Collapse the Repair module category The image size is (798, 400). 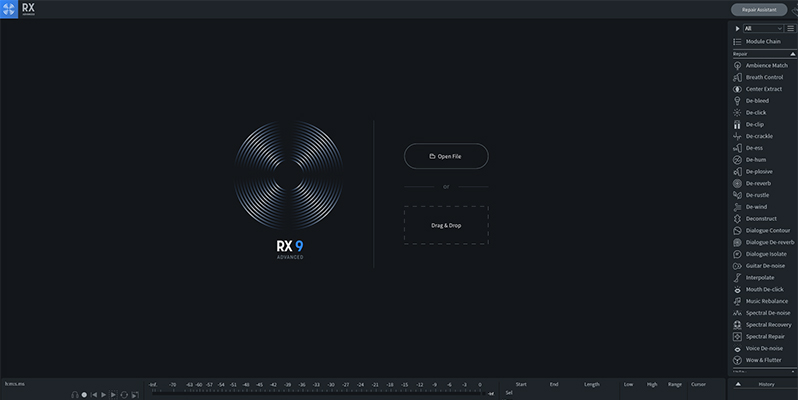pos(792,54)
